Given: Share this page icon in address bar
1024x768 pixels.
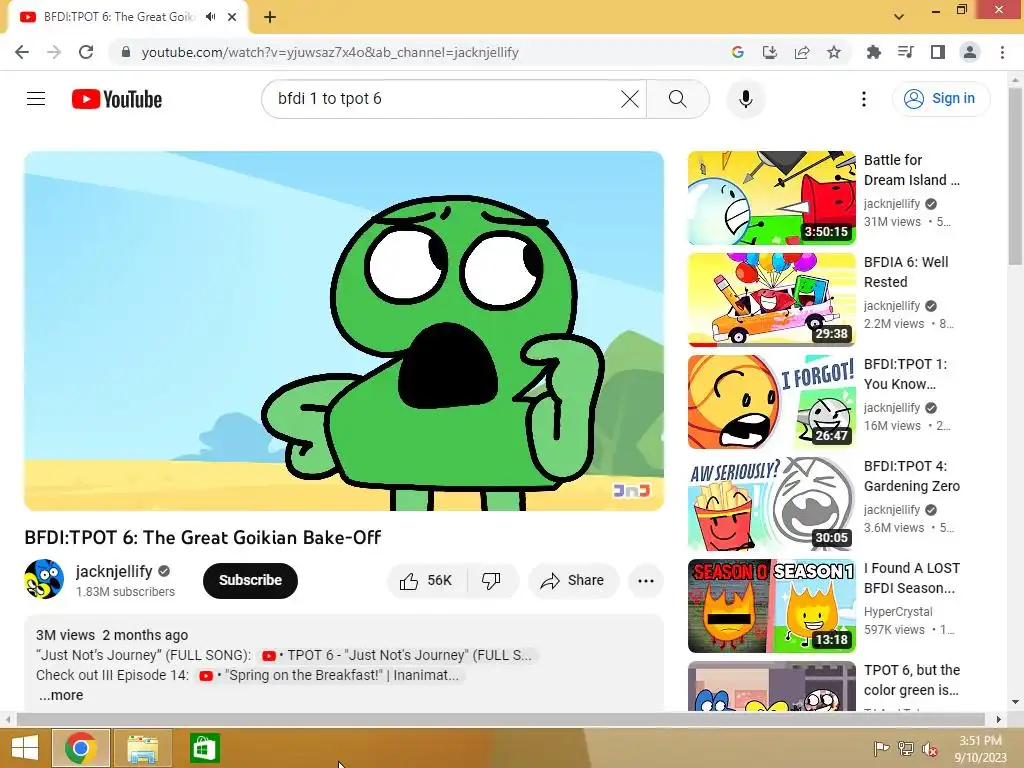Looking at the screenshot, I should click(x=802, y=52).
